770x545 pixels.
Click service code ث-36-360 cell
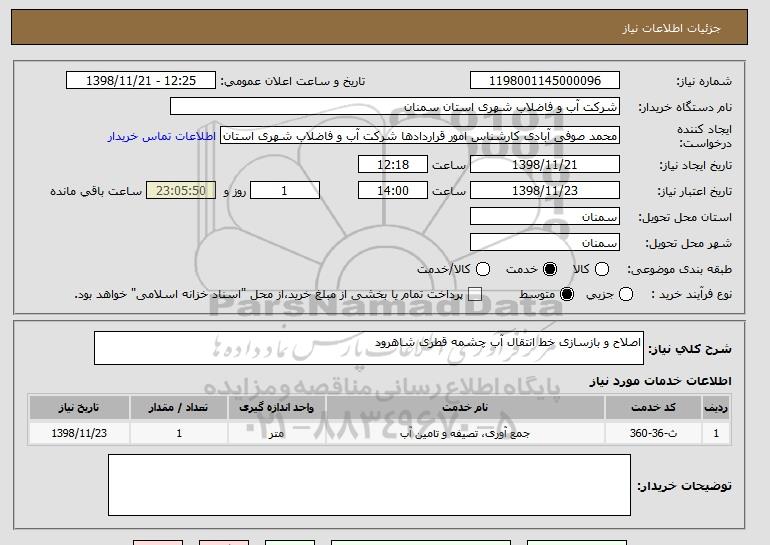(653, 433)
